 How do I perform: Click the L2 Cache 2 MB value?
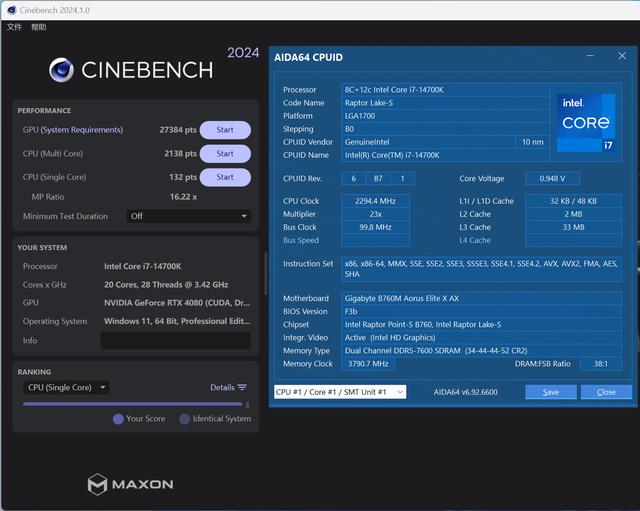(573, 214)
